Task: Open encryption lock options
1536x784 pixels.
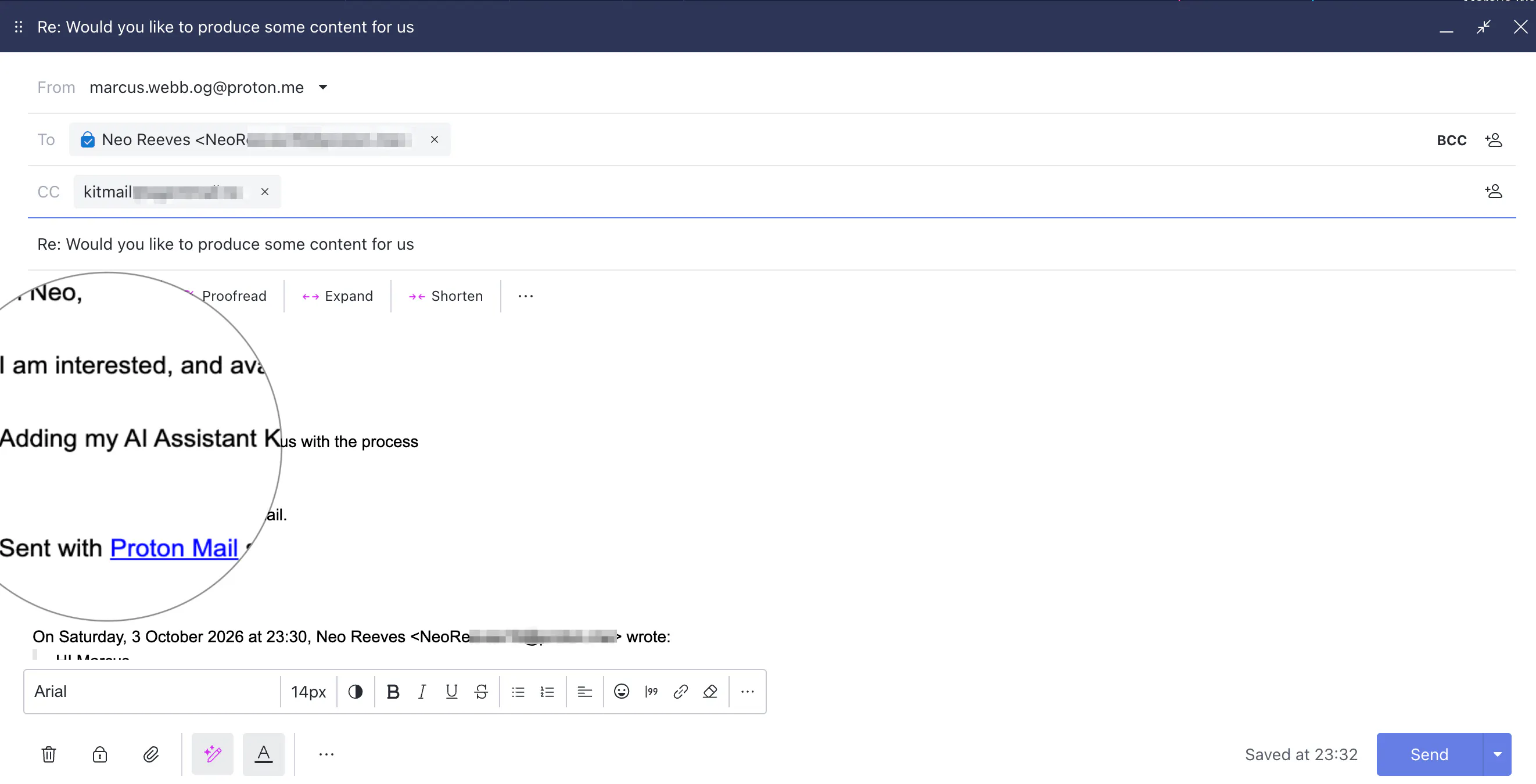Action: 99,754
